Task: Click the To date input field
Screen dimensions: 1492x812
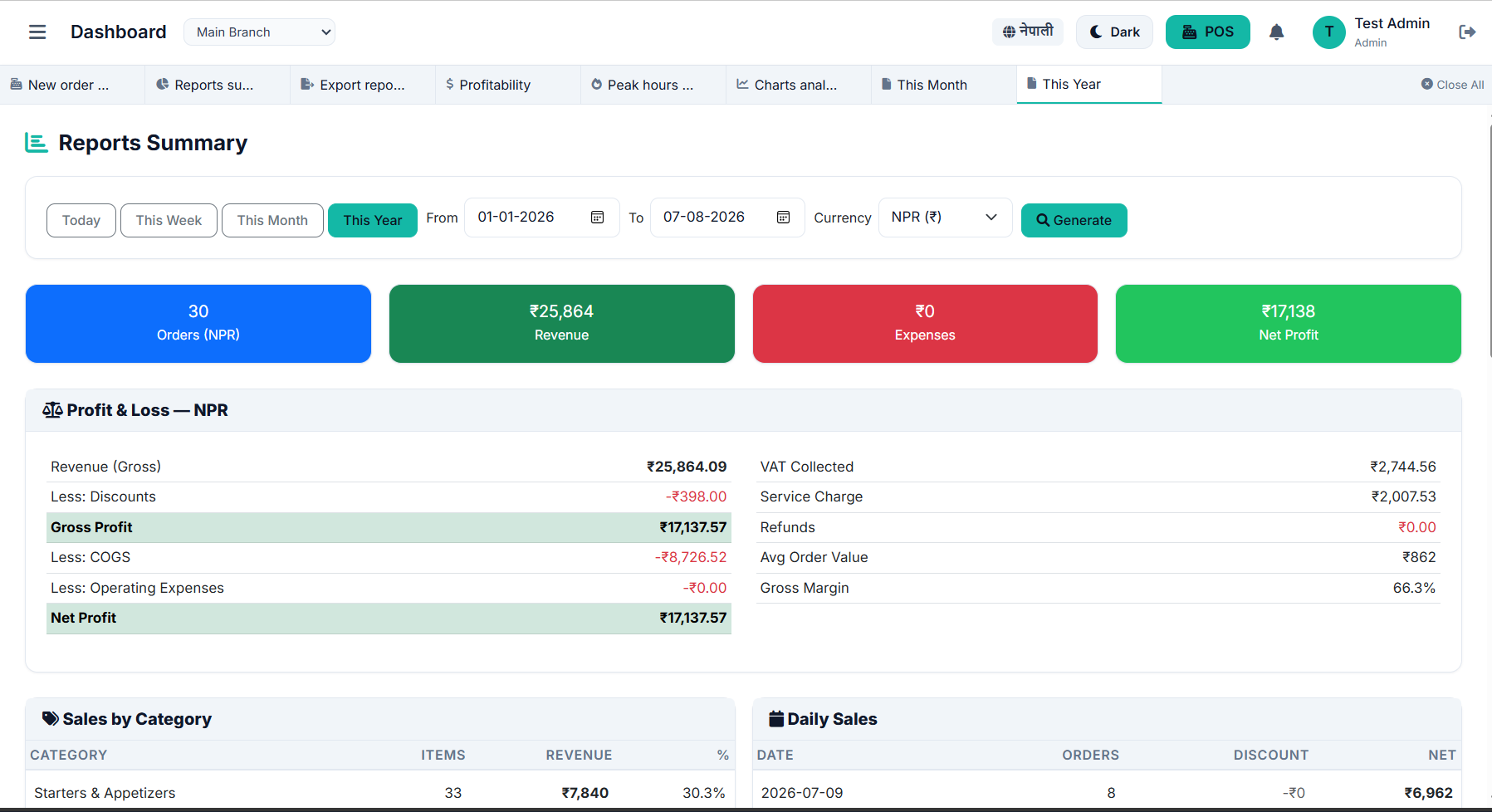Action: (x=727, y=218)
